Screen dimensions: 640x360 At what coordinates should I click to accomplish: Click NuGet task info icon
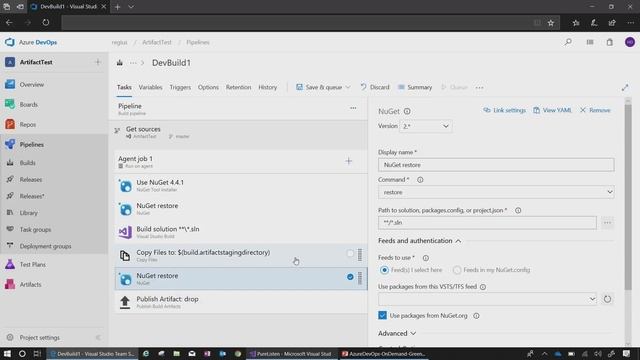click(407, 111)
